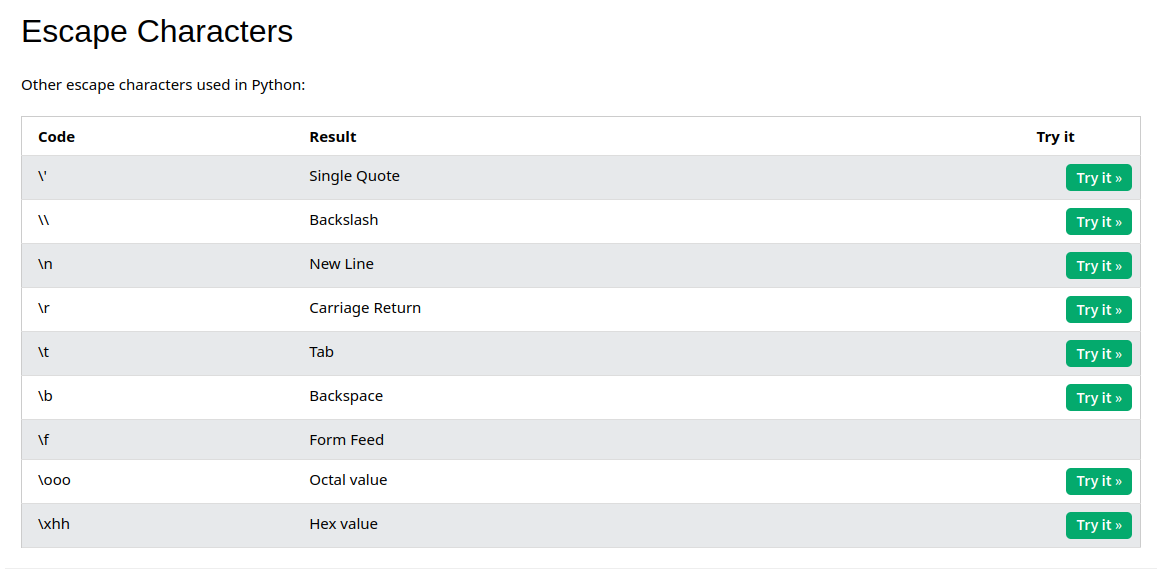Select the Form Feed result text
The height and width of the screenshot is (569, 1162).
click(346, 440)
